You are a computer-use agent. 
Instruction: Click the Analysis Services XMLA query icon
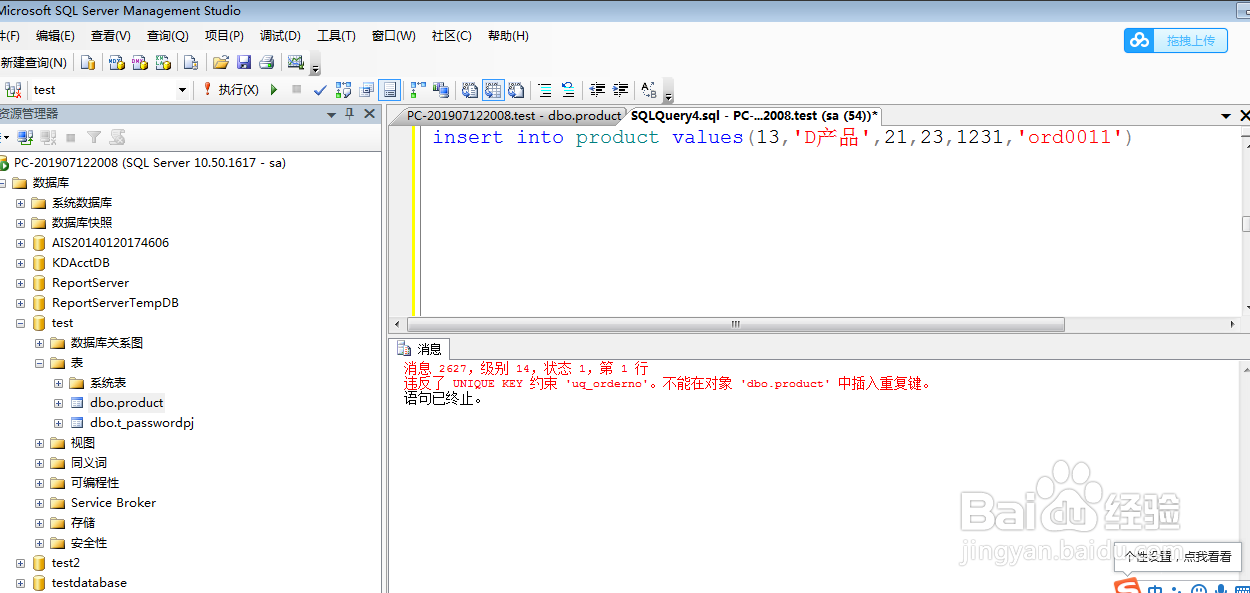(163, 62)
